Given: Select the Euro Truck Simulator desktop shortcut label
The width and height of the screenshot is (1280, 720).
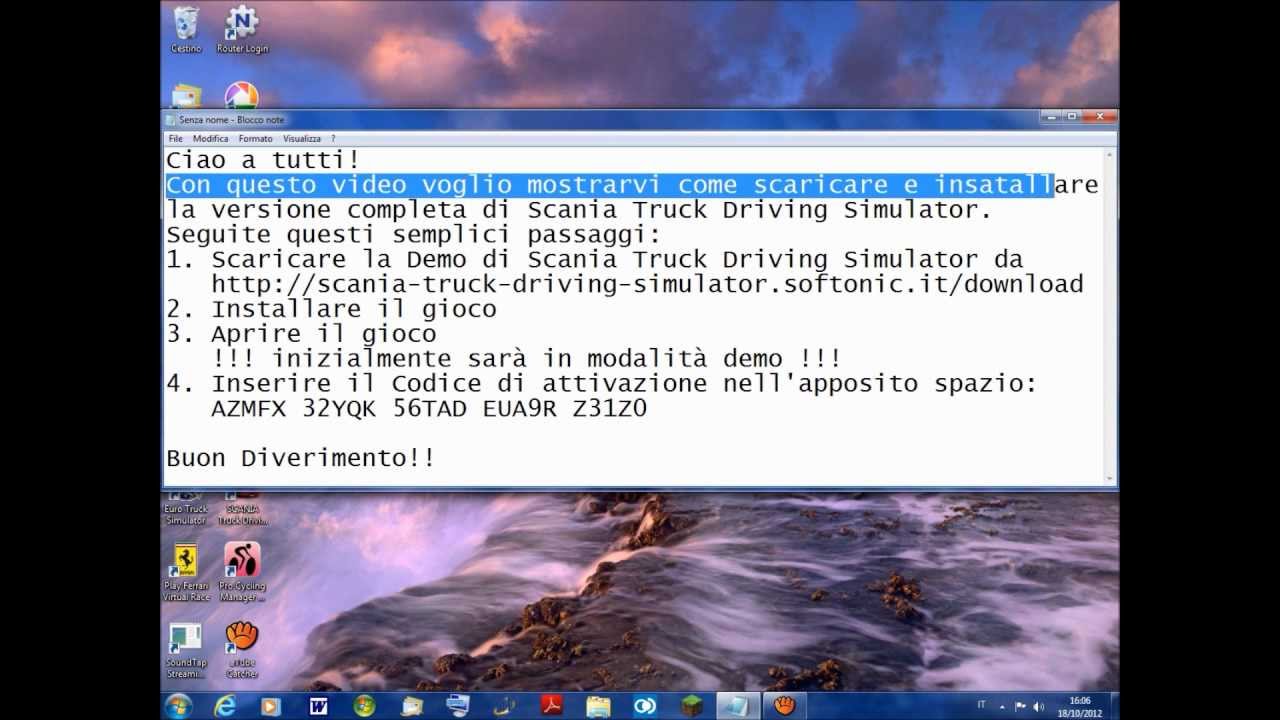Looking at the screenshot, I should [x=186, y=514].
